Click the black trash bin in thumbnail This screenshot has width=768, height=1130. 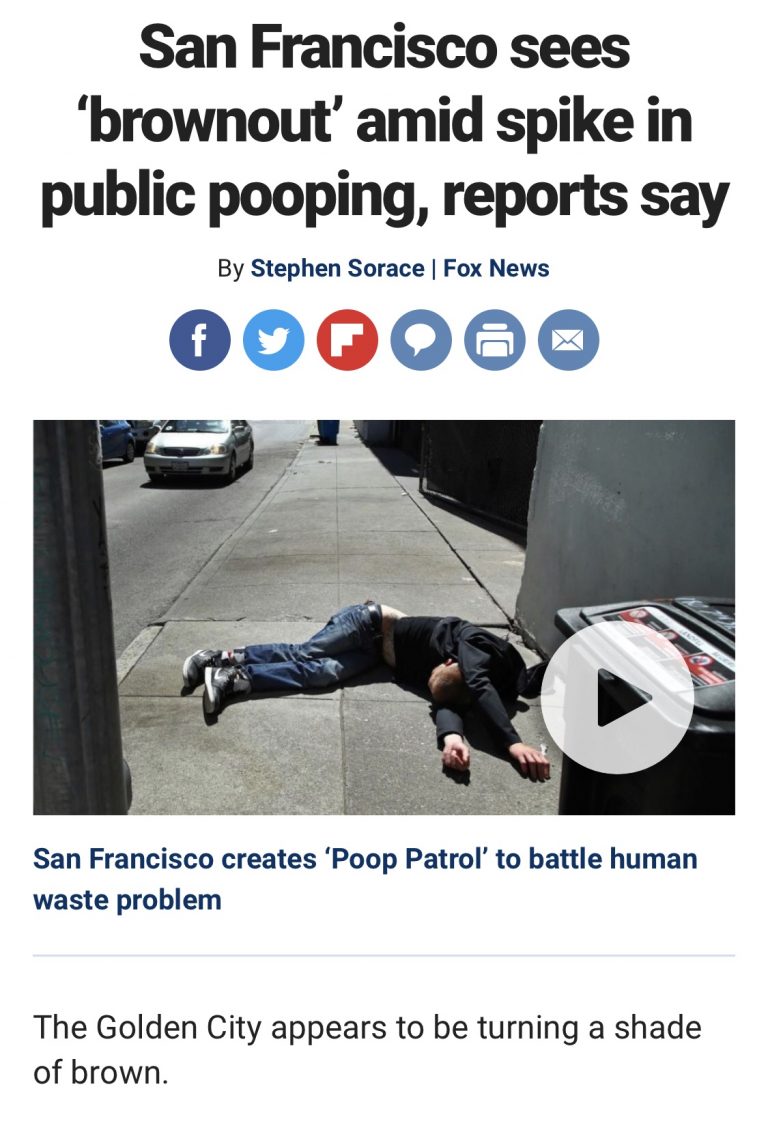[x=646, y=706]
